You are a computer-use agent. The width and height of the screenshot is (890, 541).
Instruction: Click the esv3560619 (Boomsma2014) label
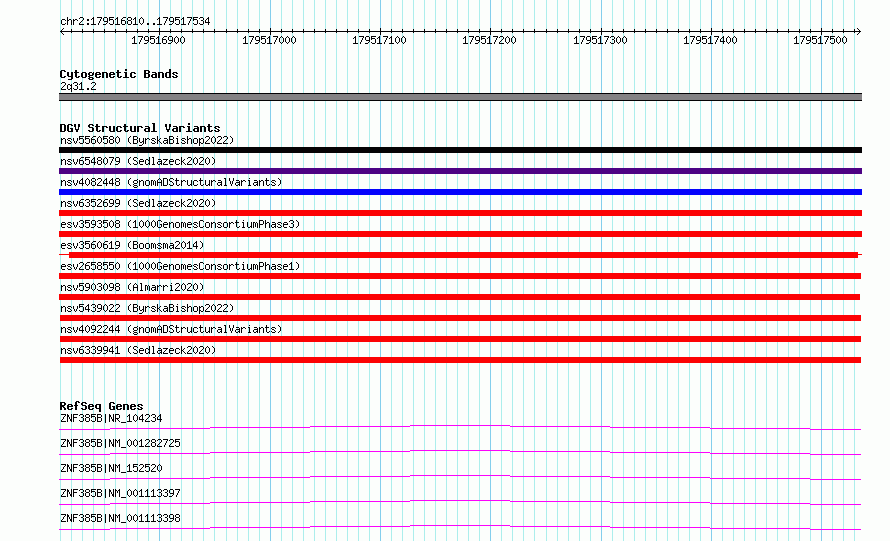tap(132, 245)
